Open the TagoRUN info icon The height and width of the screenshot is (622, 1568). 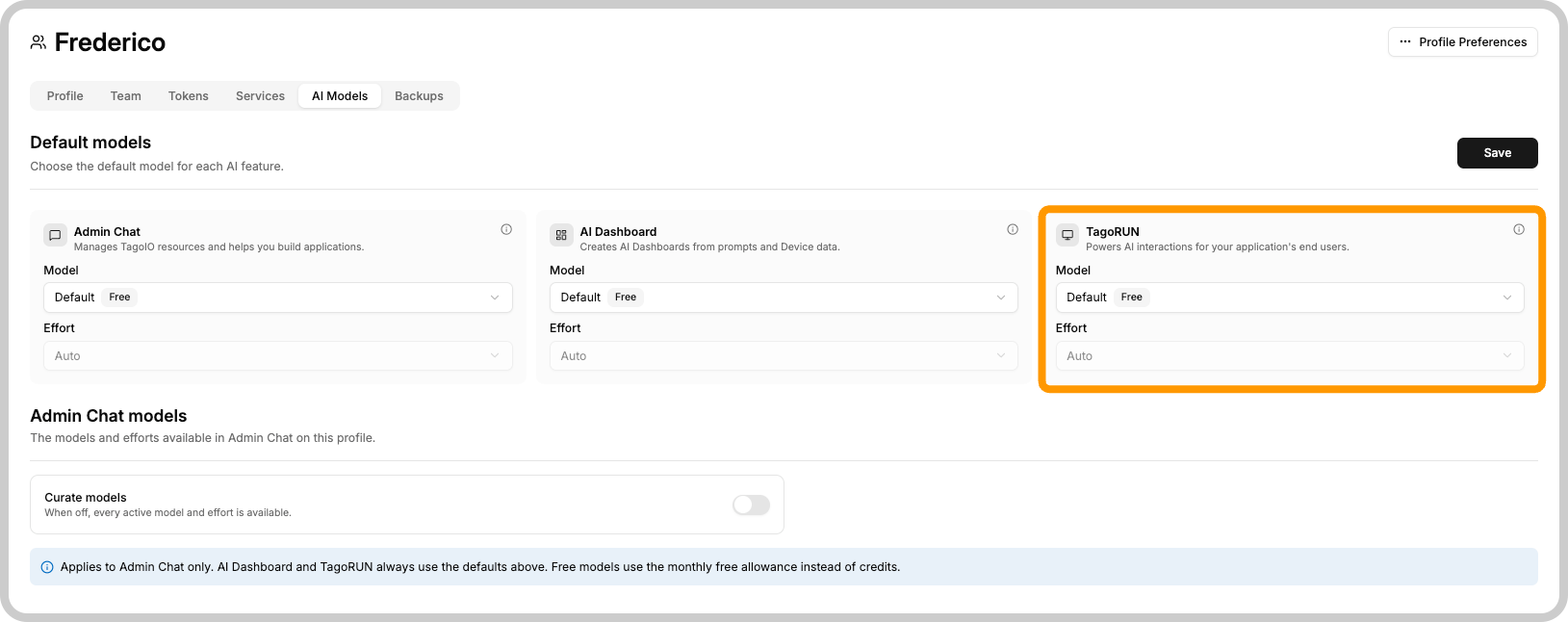point(1519,229)
